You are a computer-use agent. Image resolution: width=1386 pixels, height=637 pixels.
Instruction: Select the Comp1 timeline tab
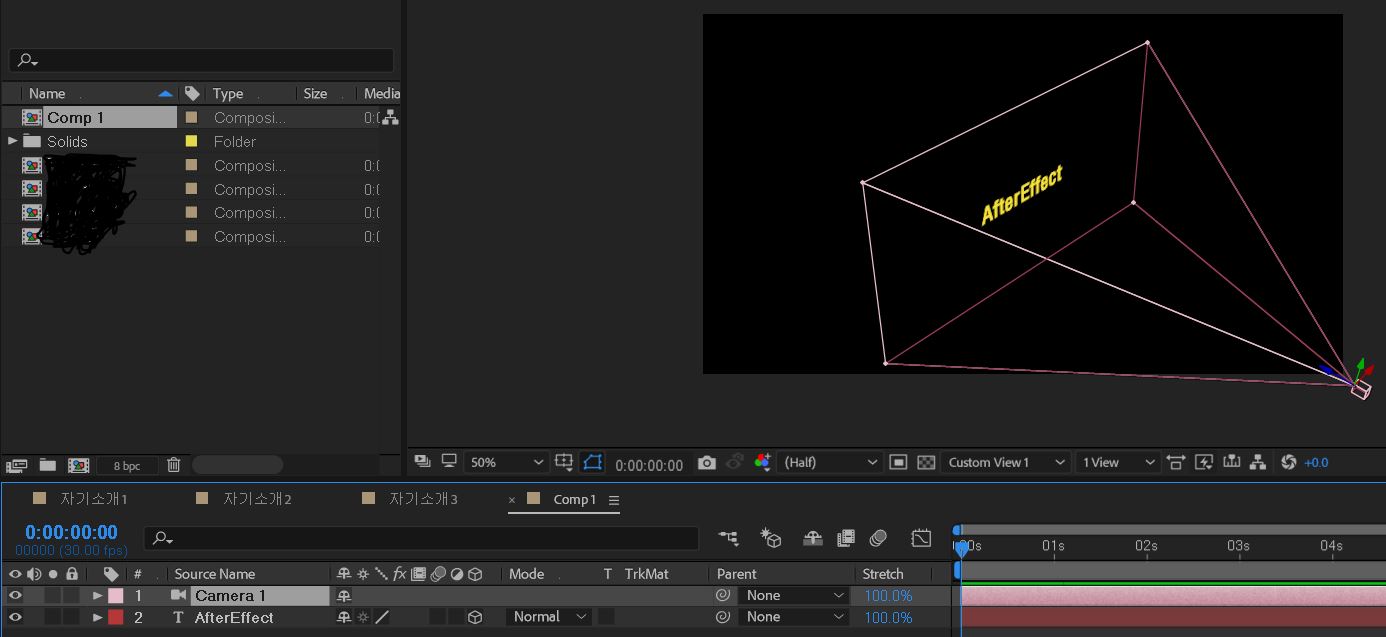(574, 499)
